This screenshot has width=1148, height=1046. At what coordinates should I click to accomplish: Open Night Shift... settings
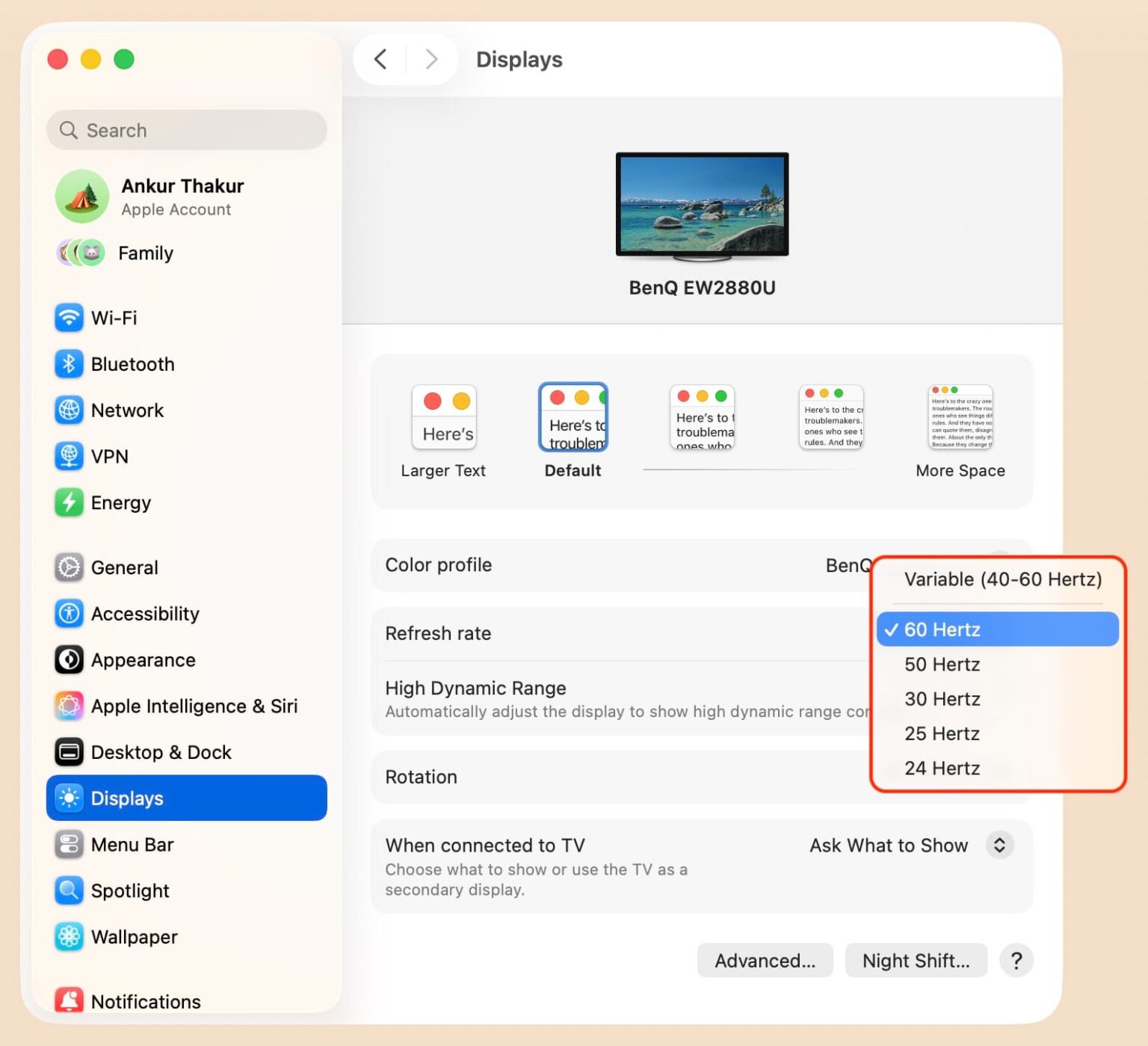[916, 961]
